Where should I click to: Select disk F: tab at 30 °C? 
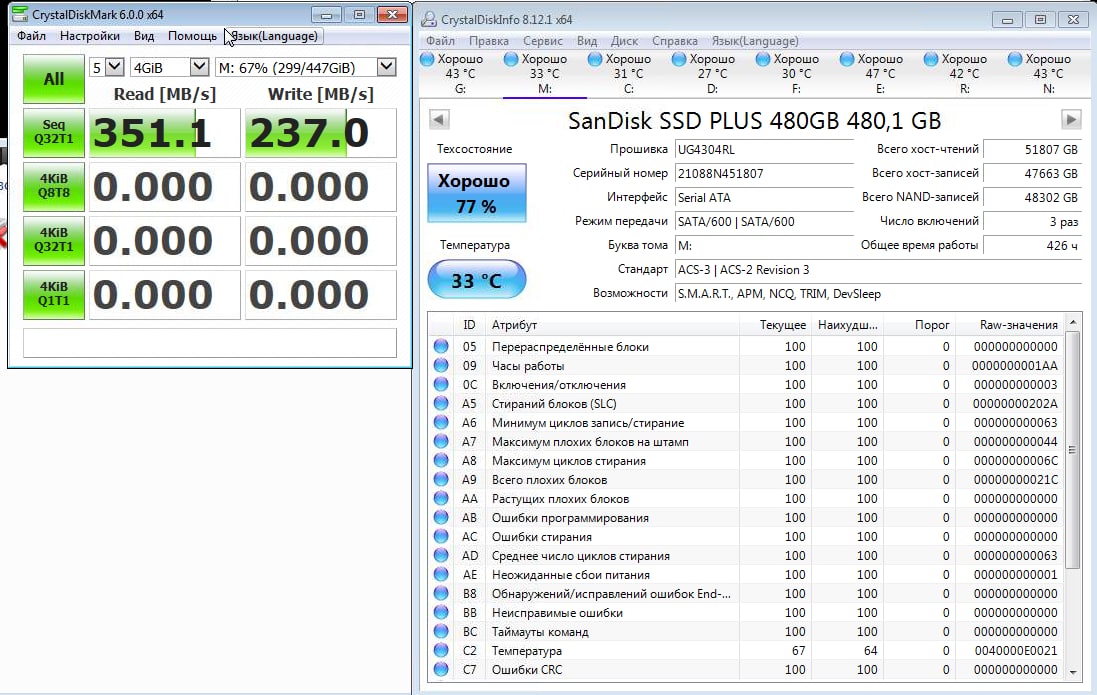click(796, 73)
